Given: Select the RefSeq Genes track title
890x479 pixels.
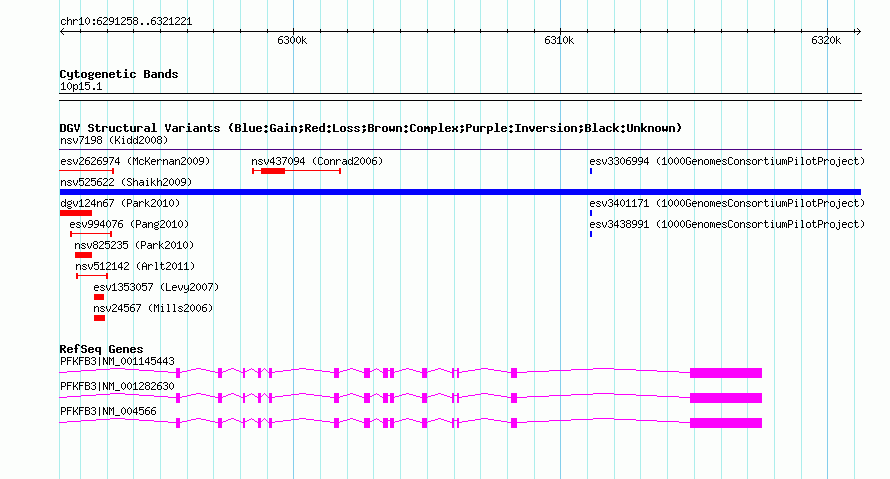Looking at the screenshot, I should 101,349.
